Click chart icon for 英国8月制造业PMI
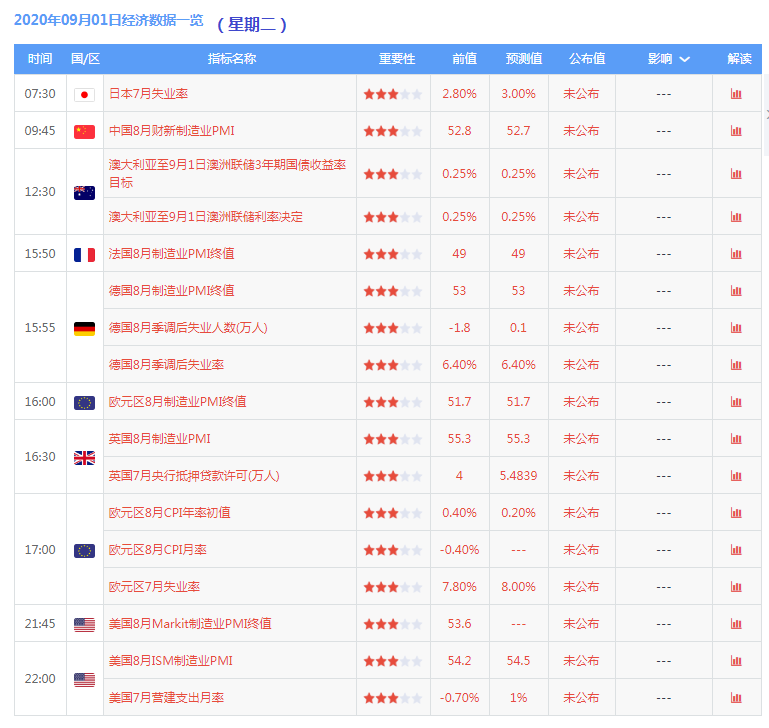This screenshot has height=728, width=769. [x=736, y=439]
